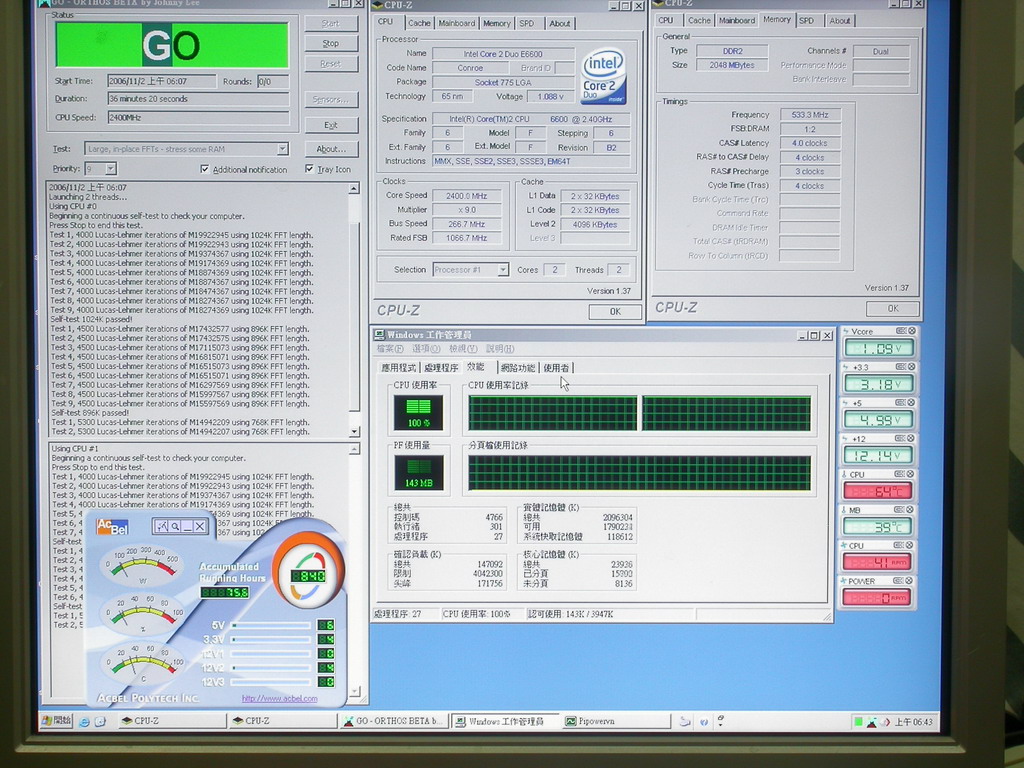Open the www.acbel.com link
Image resolution: width=1024 pixels, height=768 pixels.
pos(280,698)
